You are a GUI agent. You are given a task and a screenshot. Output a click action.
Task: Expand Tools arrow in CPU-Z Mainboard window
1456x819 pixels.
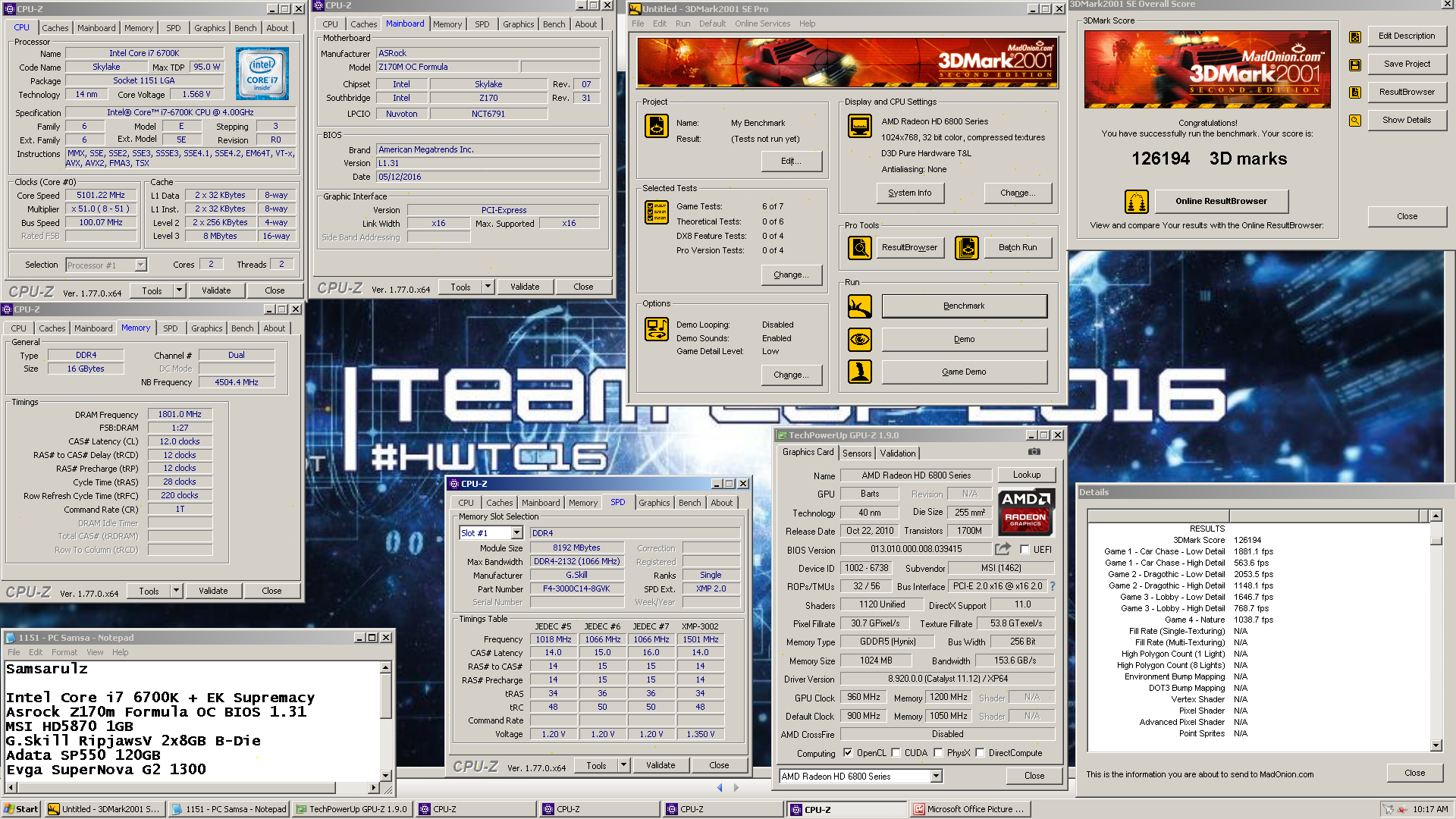[x=488, y=287]
